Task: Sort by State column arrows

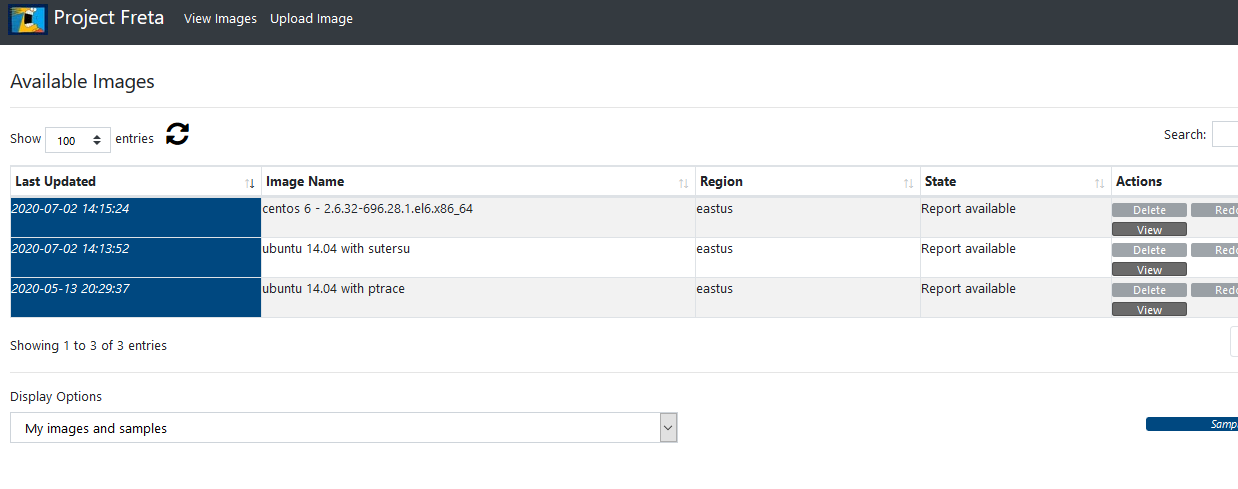Action: coord(1098,183)
